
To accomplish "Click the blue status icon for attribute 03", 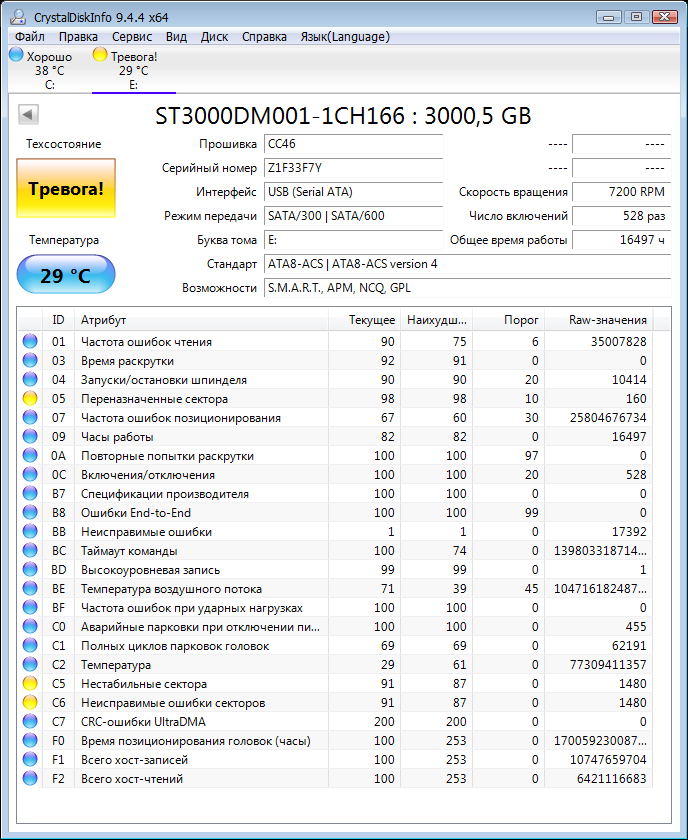I will pyautogui.click(x=30, y=361).
